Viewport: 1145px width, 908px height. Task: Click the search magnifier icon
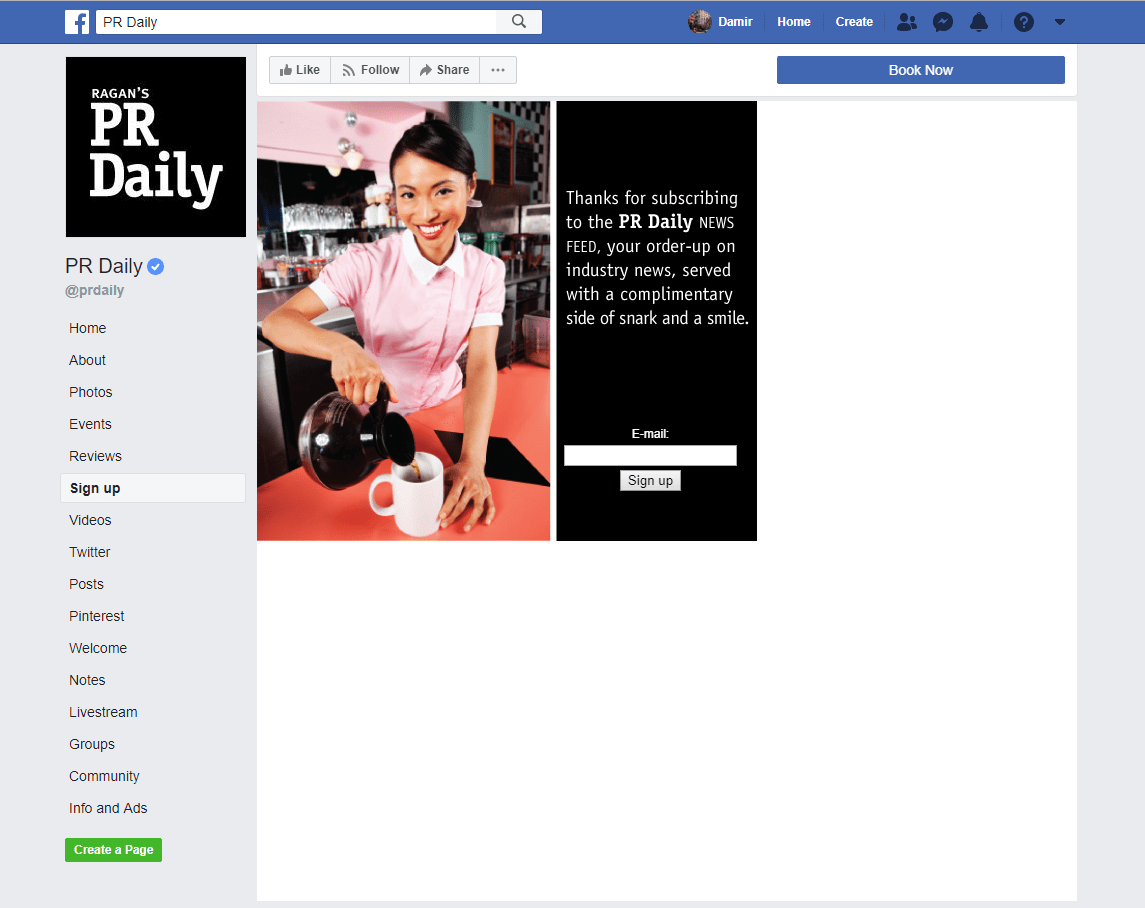518,22
